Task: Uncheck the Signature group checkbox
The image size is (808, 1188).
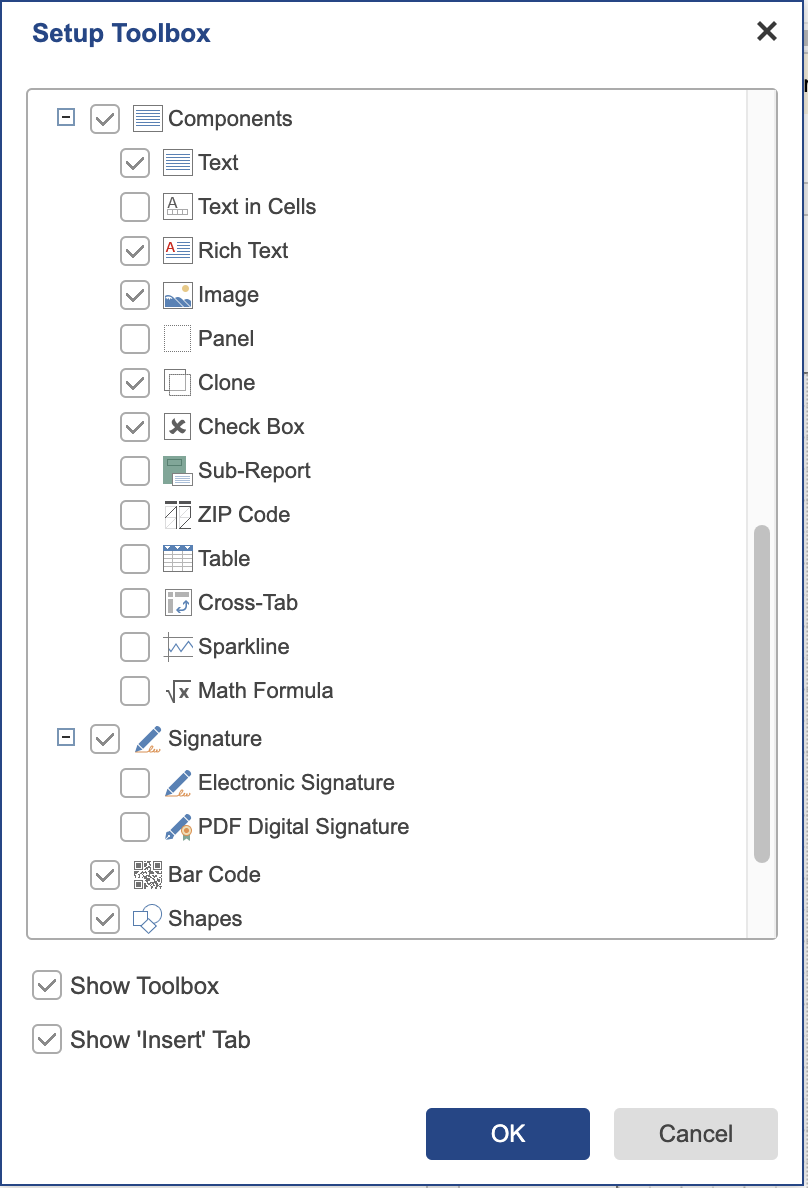Action: click(105, 739)
